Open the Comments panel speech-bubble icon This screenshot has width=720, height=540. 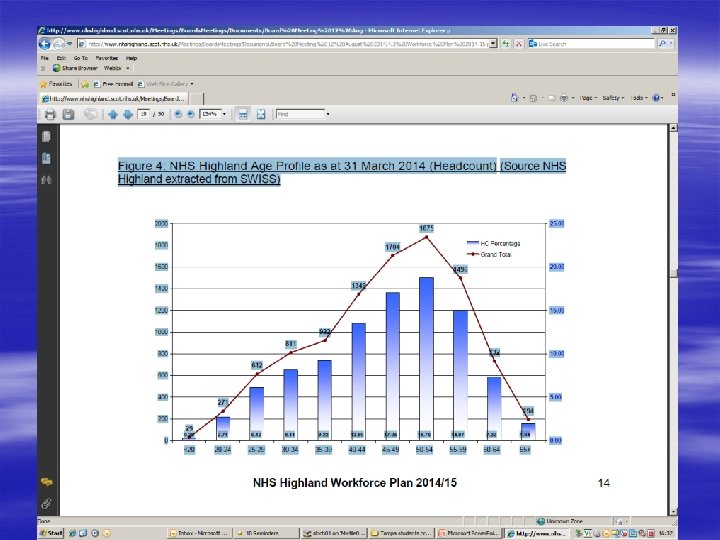[x=46, y=482]
